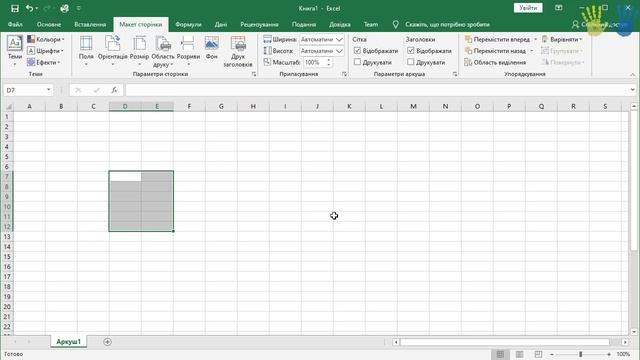Open Print Titles (Друк заголовків)
Screen dimensions: 640x360
pyautogui.click(x=238, y=51)
